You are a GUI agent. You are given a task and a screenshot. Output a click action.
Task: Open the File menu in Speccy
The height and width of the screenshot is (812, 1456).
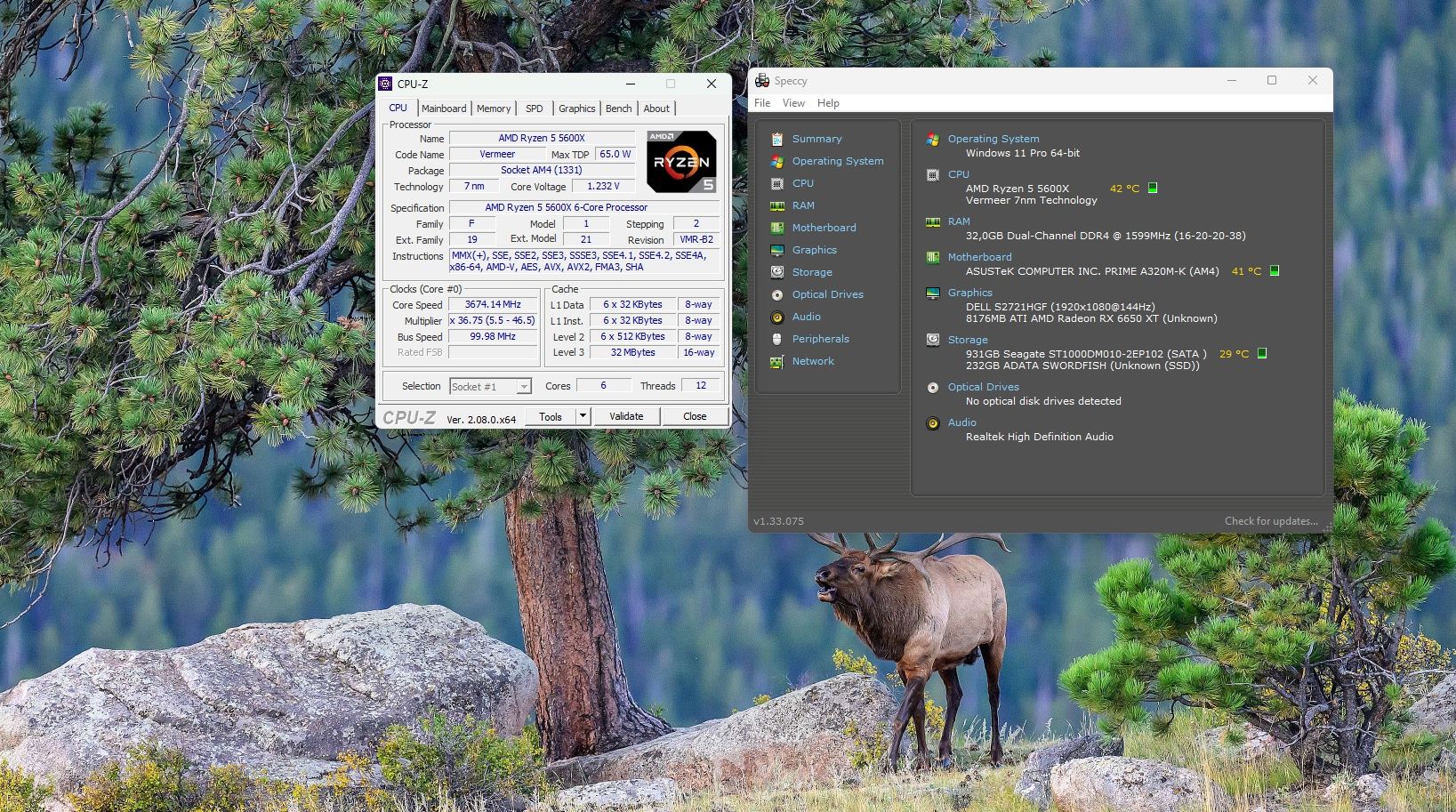click(762, 103)
